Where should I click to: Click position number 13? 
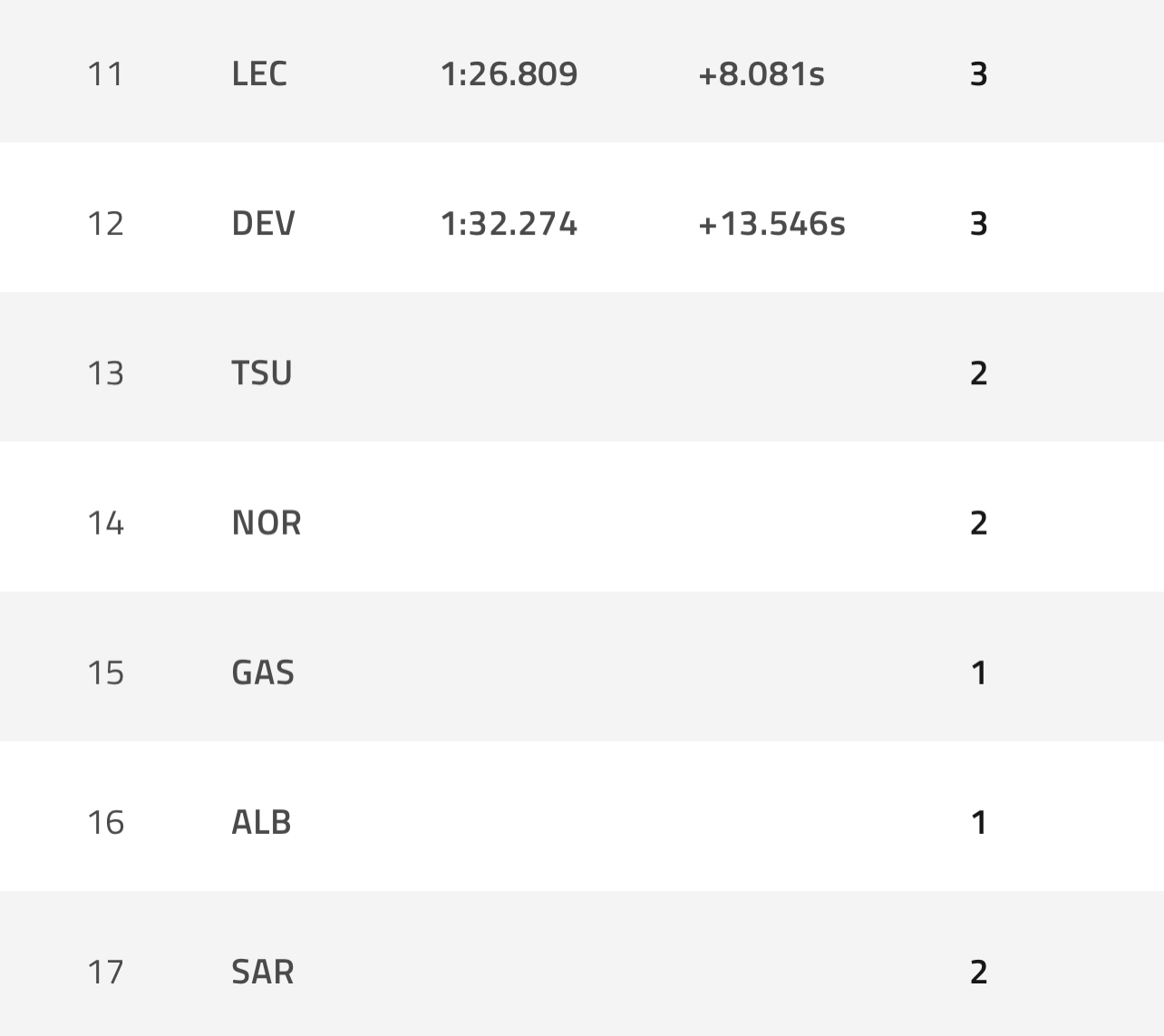coord(105,373)
